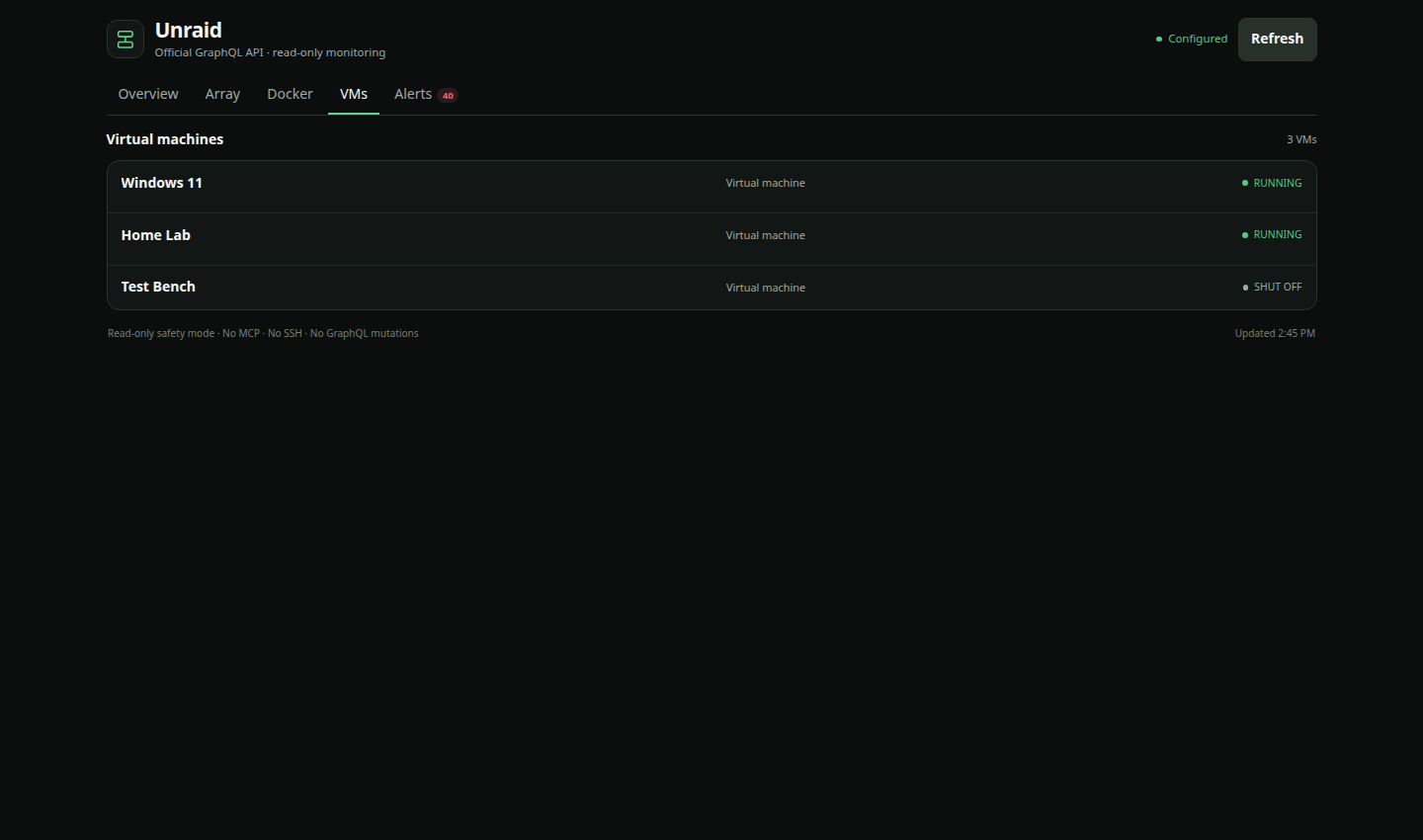Image resolution: width=1423 pixels, height=840 pixels.
Task: Click the 'Unraid' page title
Action: tap(189, 30)
